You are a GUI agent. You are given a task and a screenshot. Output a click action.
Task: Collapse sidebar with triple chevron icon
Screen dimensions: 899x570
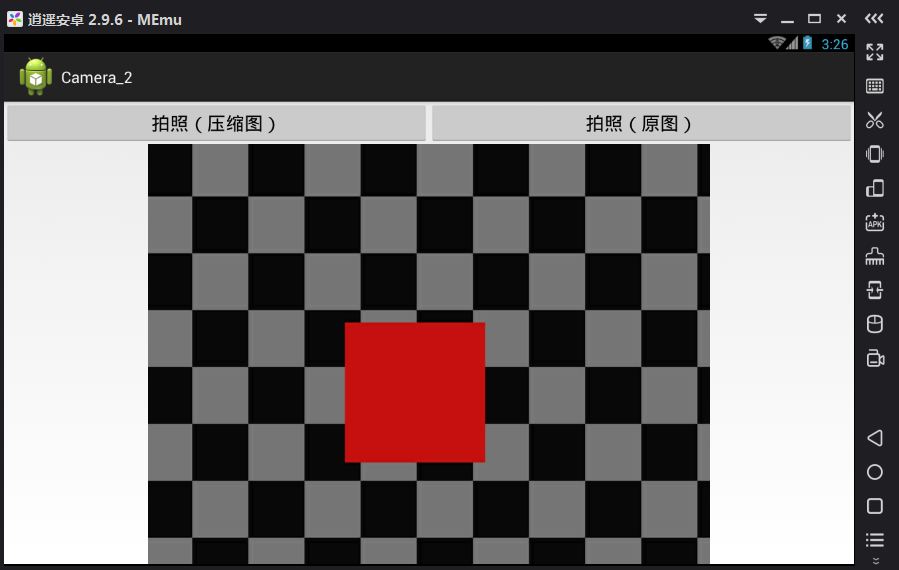pos(874,18)
